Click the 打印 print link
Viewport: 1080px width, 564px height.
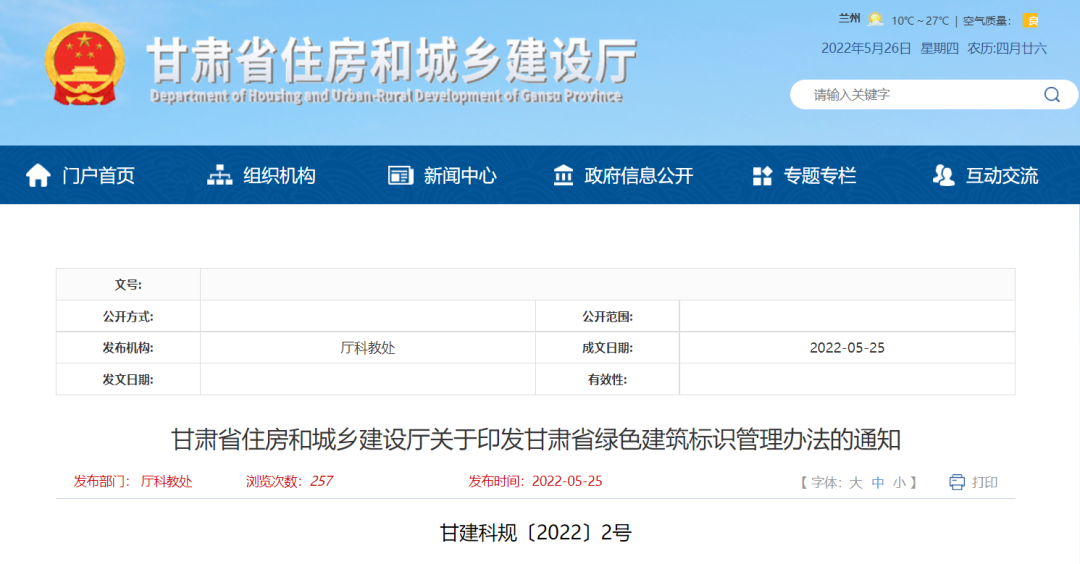tap(985, 483)
